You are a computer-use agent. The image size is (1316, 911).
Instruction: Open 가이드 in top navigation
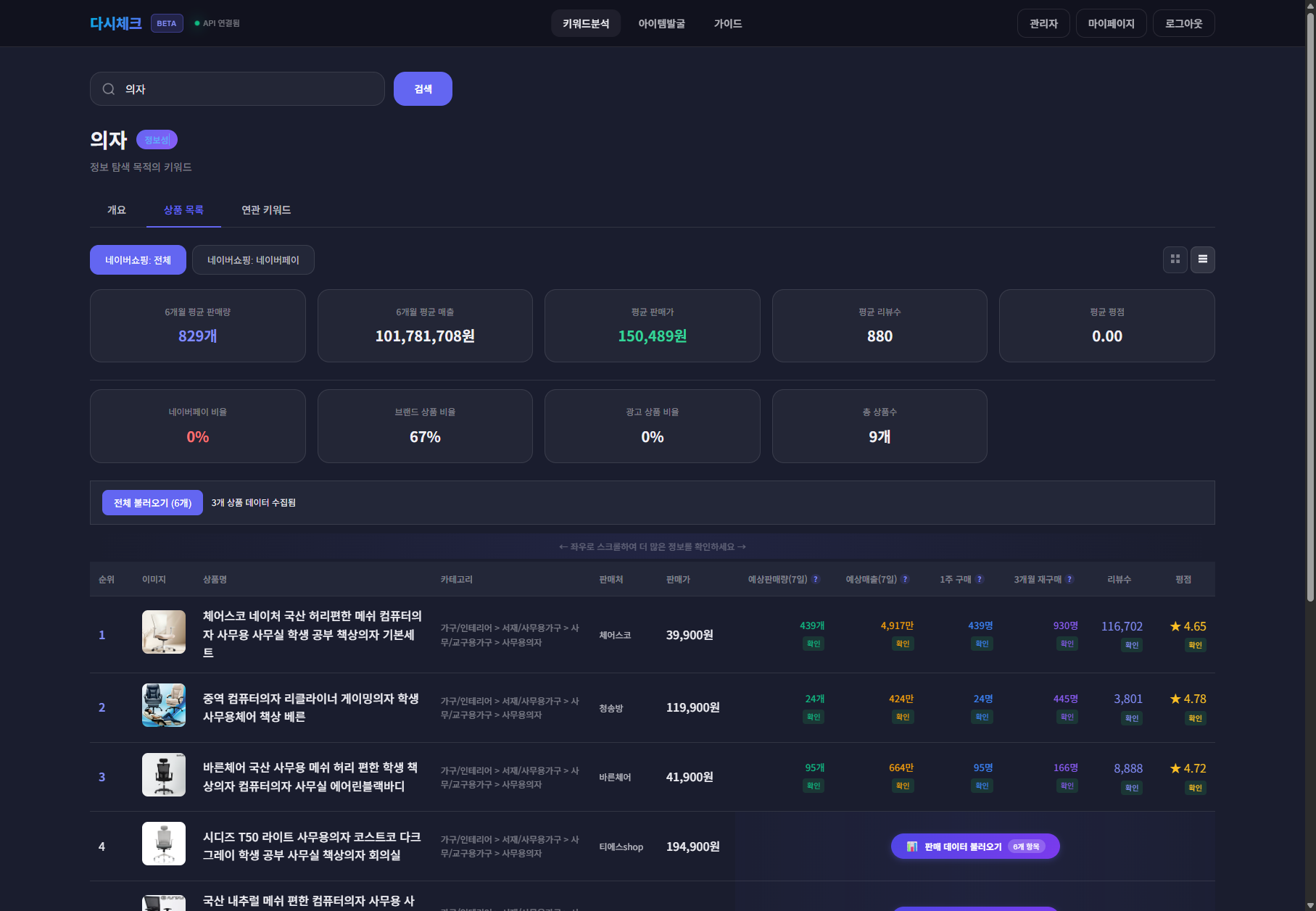coord(727,24)
